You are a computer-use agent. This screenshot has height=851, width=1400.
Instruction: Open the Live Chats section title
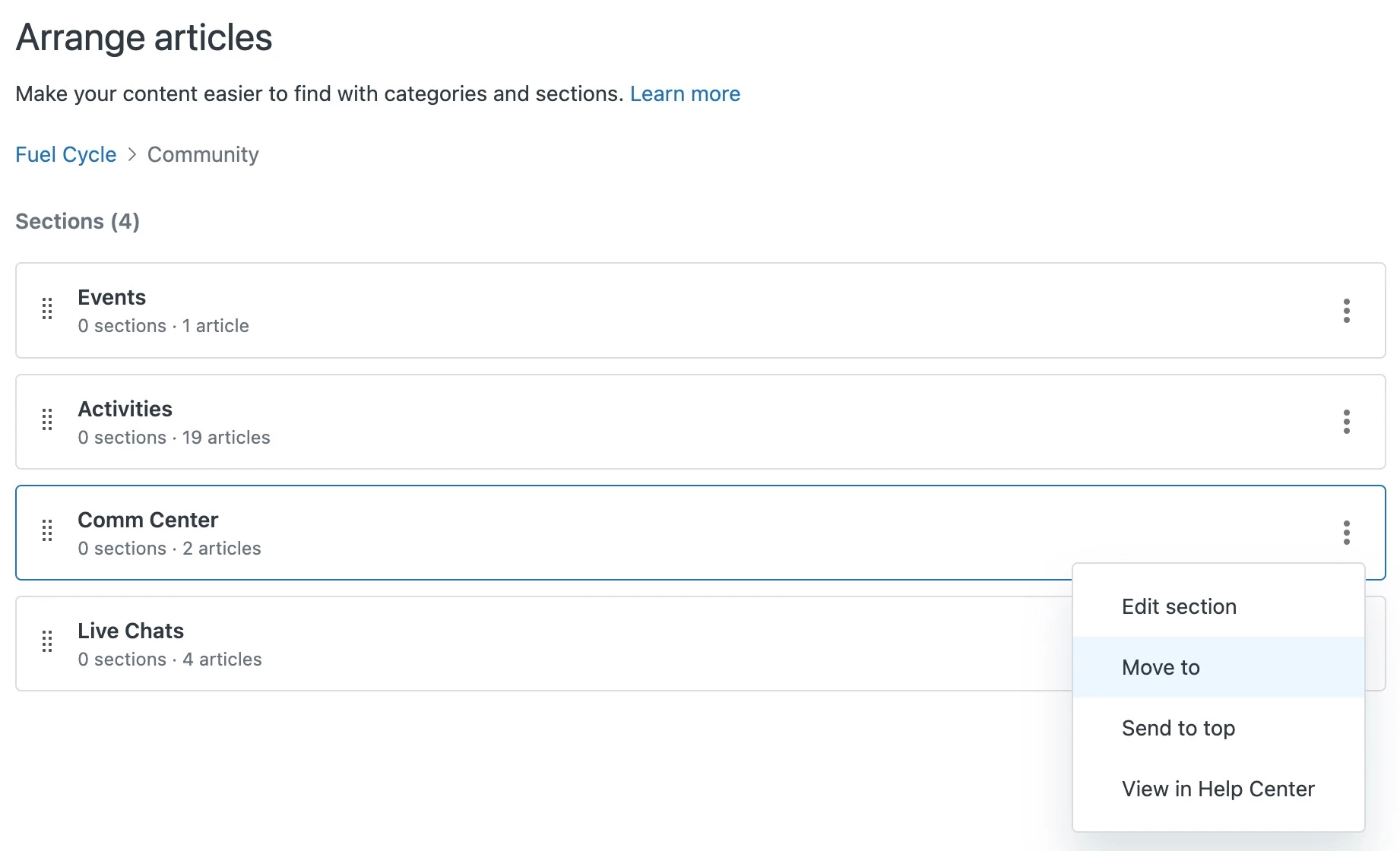[131, 631]
